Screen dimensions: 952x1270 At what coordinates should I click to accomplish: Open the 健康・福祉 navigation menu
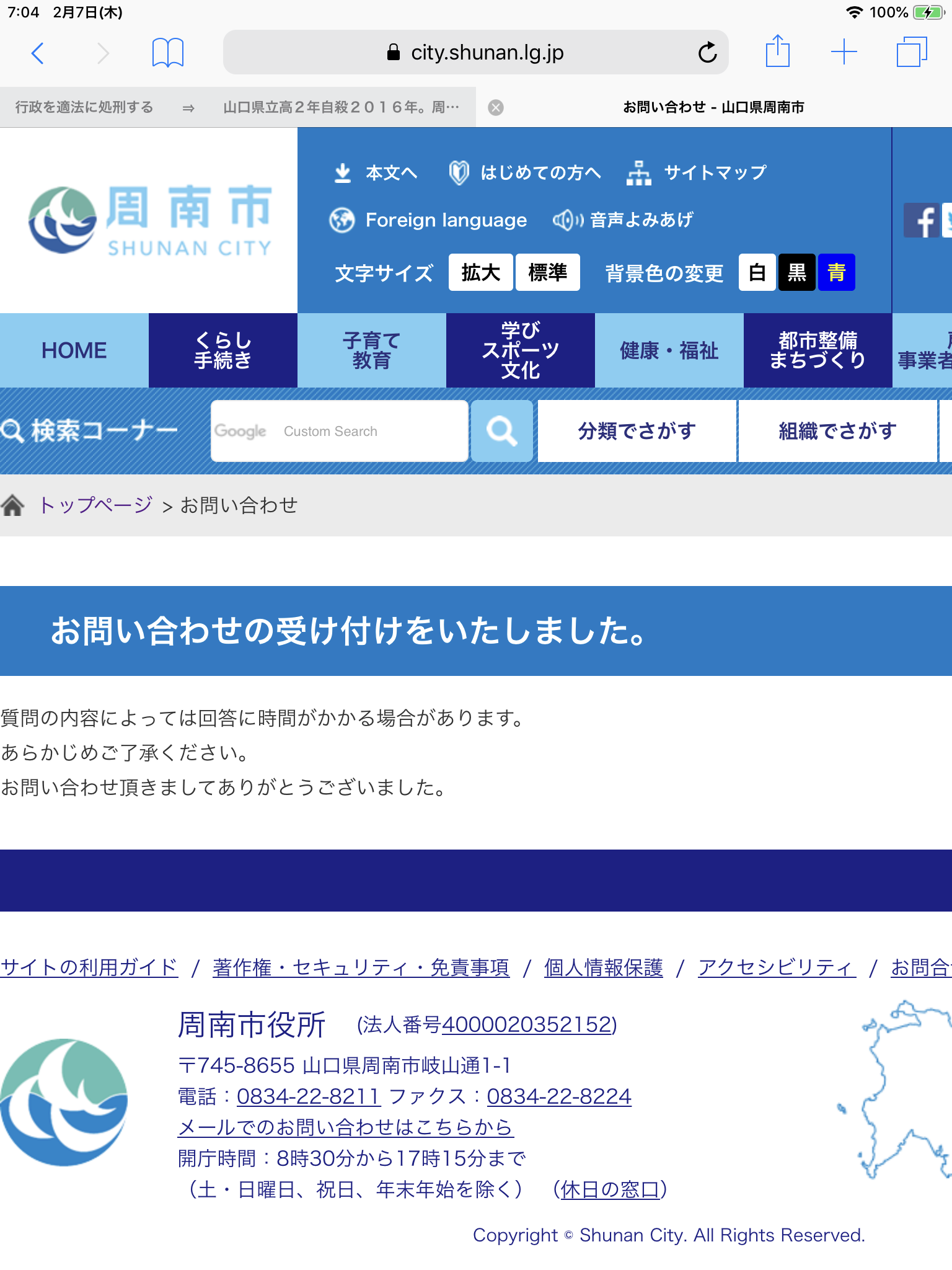click(x=669, y=350)
